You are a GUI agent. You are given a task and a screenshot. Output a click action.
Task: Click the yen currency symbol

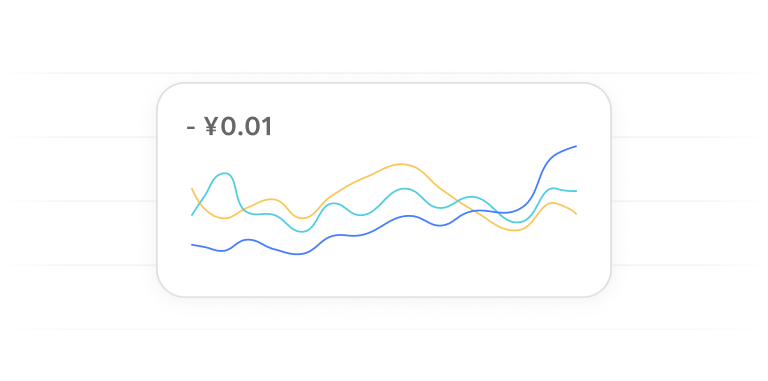point(211,127)
